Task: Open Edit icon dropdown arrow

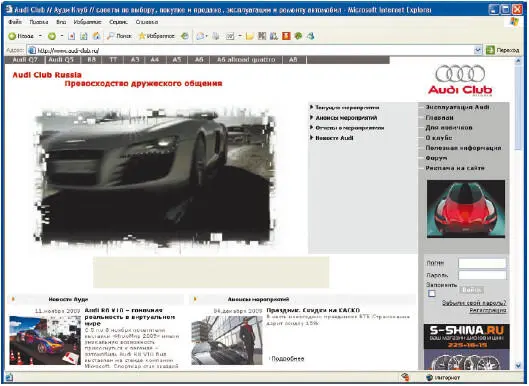Action: point(240,36)
